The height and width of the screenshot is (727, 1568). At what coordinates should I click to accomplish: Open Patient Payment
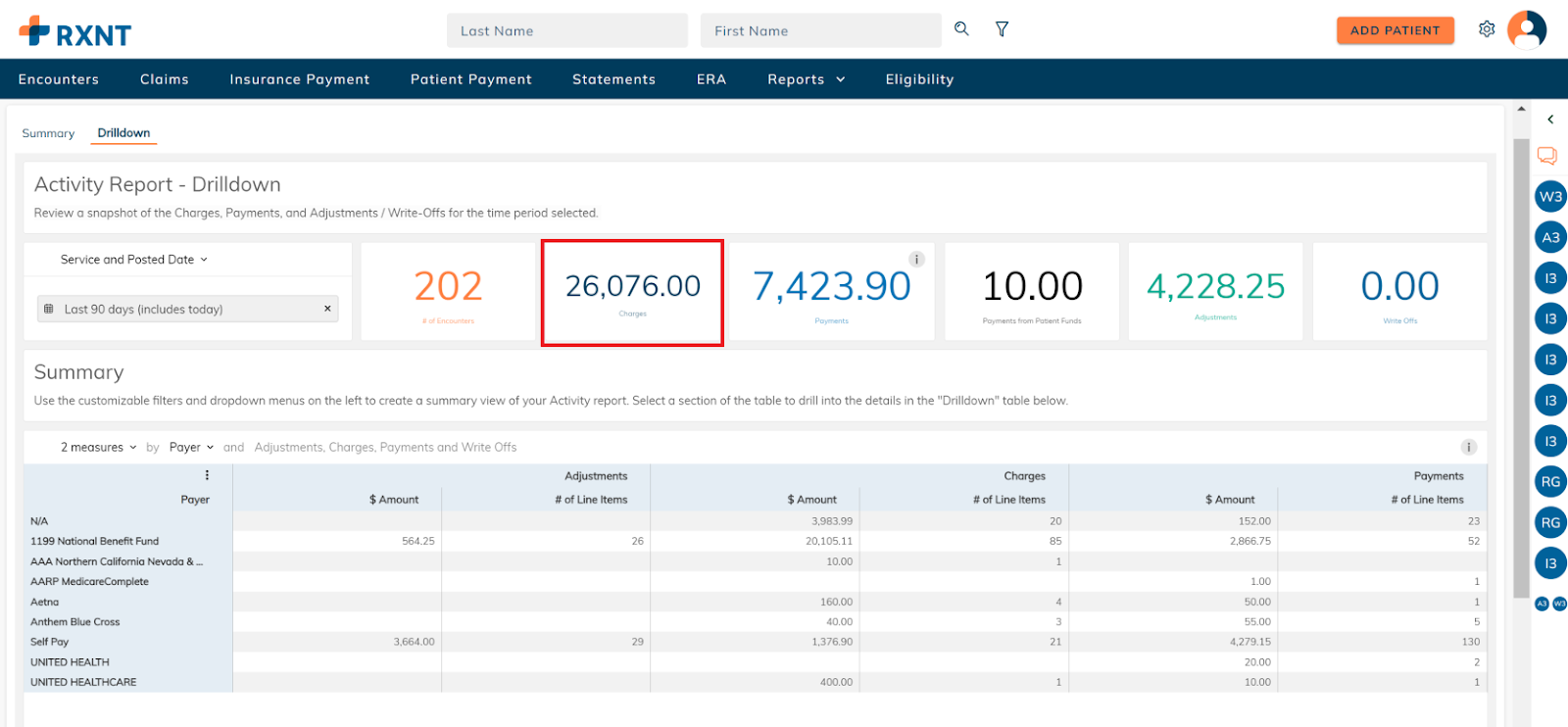pos(471,79)
